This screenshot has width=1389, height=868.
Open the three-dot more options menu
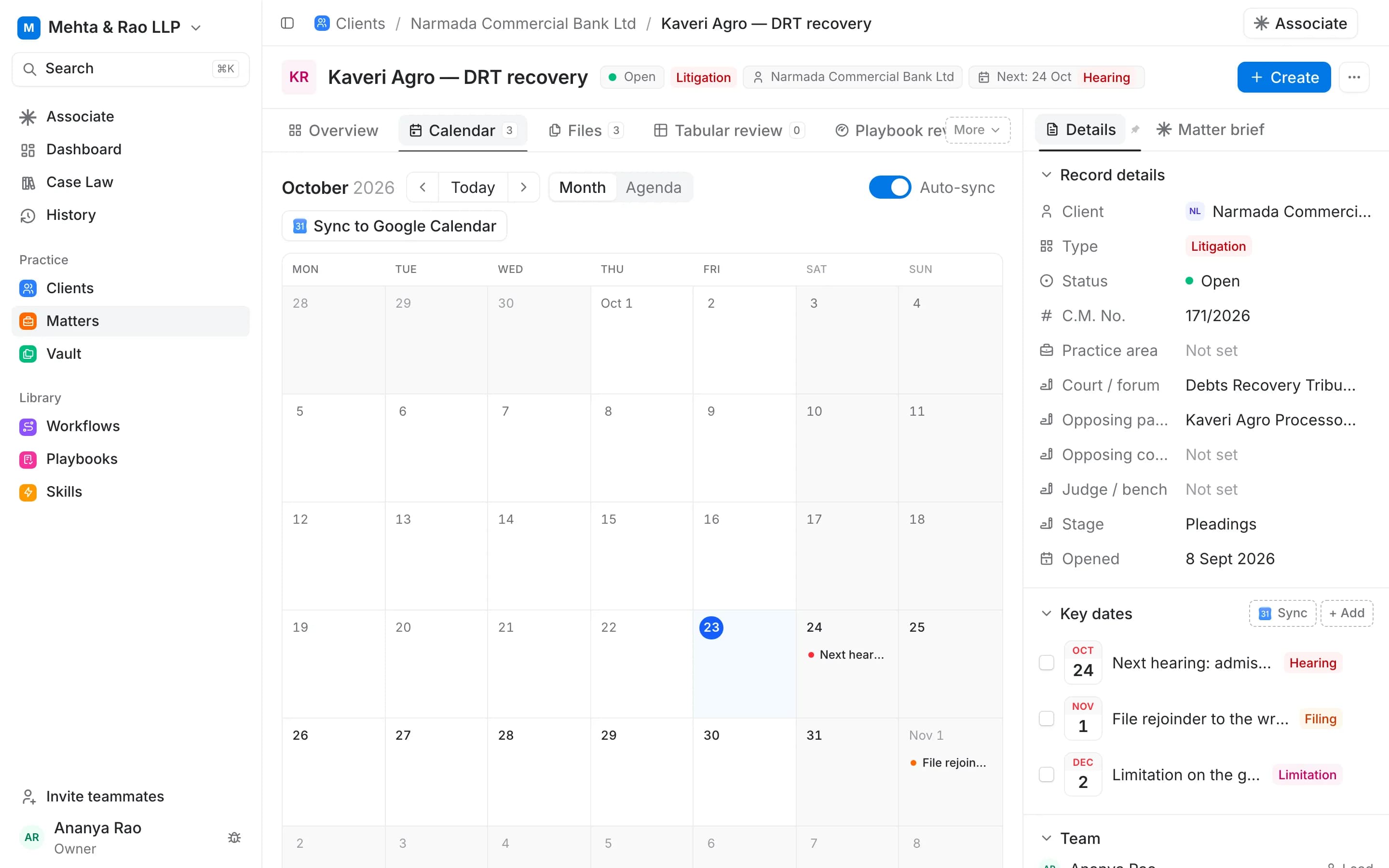coord(1354,77)
